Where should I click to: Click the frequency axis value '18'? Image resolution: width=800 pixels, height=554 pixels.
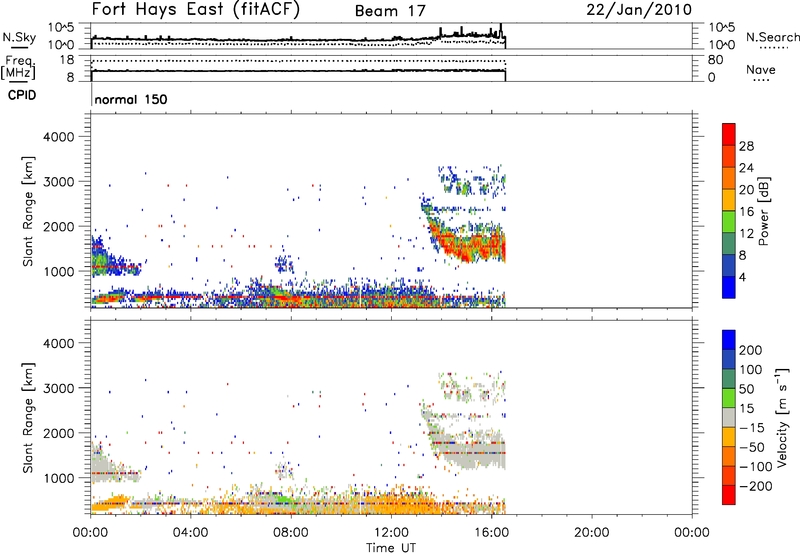click(66, 60)
